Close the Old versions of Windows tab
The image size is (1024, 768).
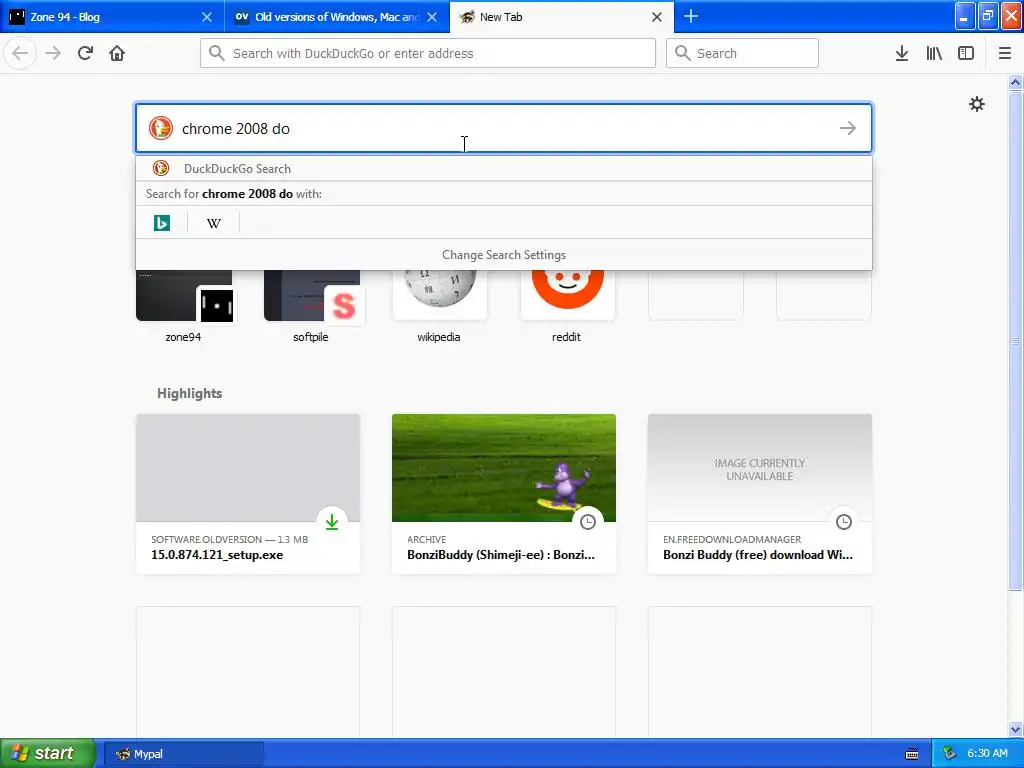[432, 17]
